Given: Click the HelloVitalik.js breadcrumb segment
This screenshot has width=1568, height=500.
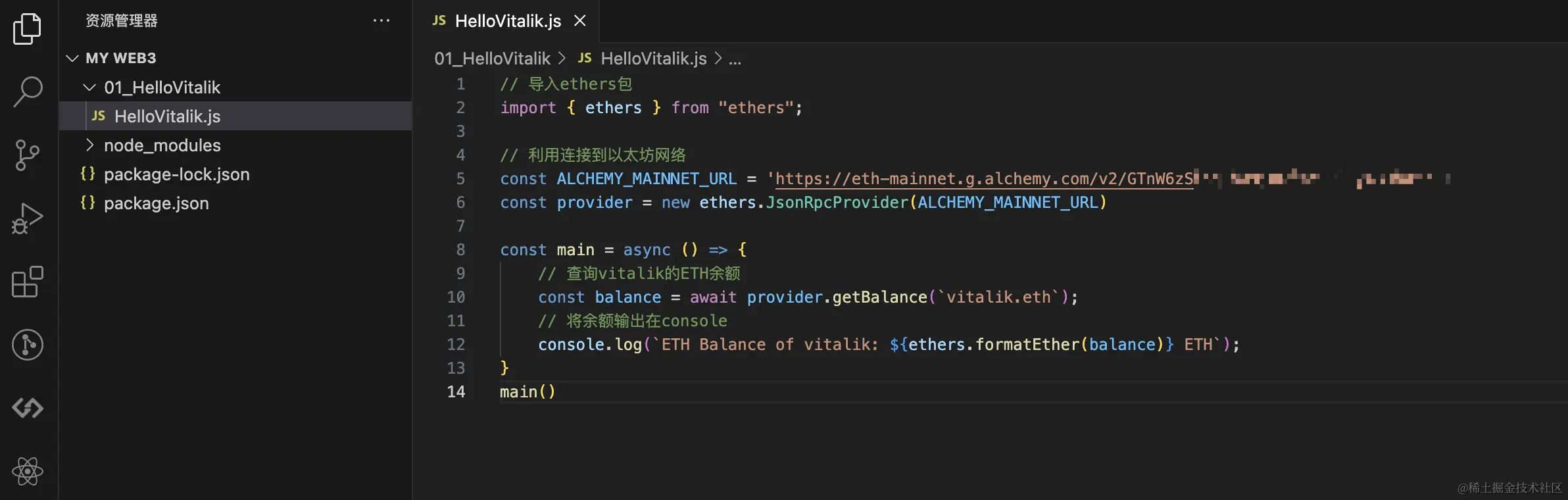Looking at the screenshot, I should tap(654, 59).
